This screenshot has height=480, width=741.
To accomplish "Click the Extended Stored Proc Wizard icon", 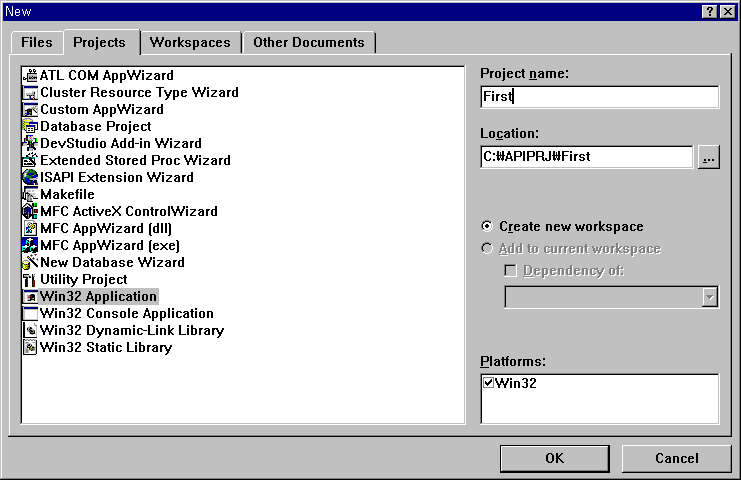I will tap(30, 161).
